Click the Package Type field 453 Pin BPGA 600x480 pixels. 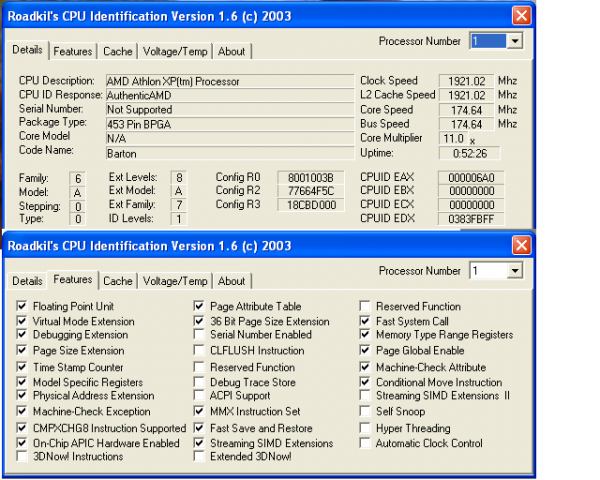pyautogui.click(x=230, y=124)
